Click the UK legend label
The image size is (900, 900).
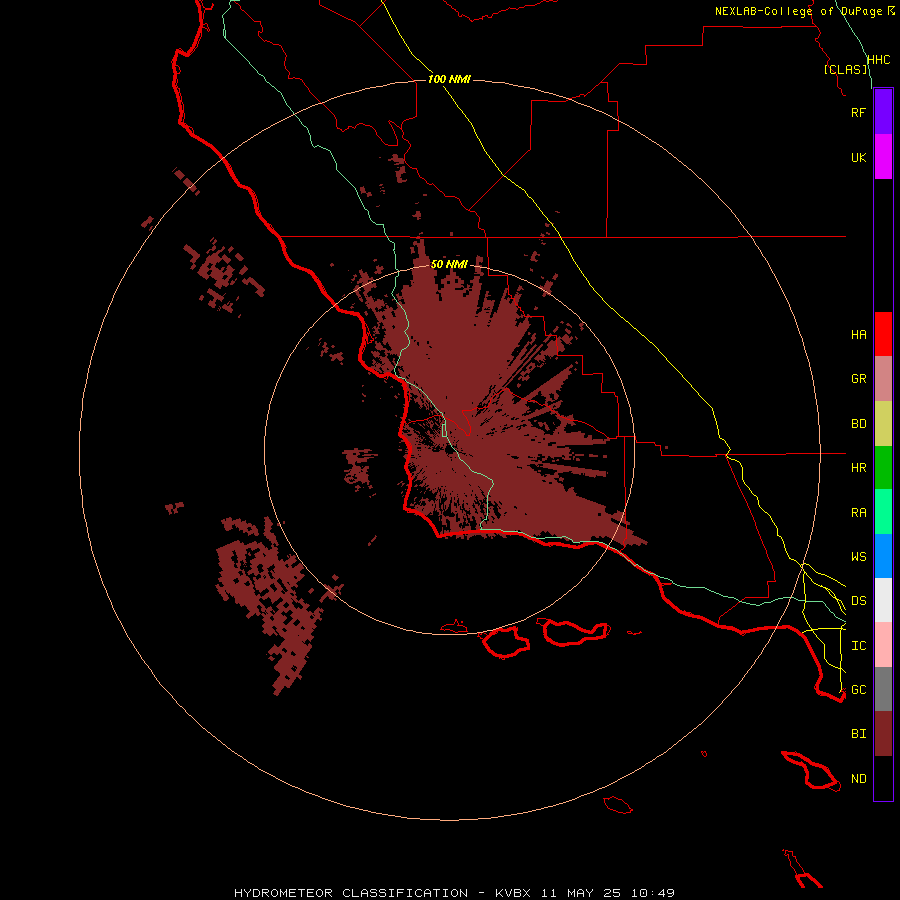[858, 157]
